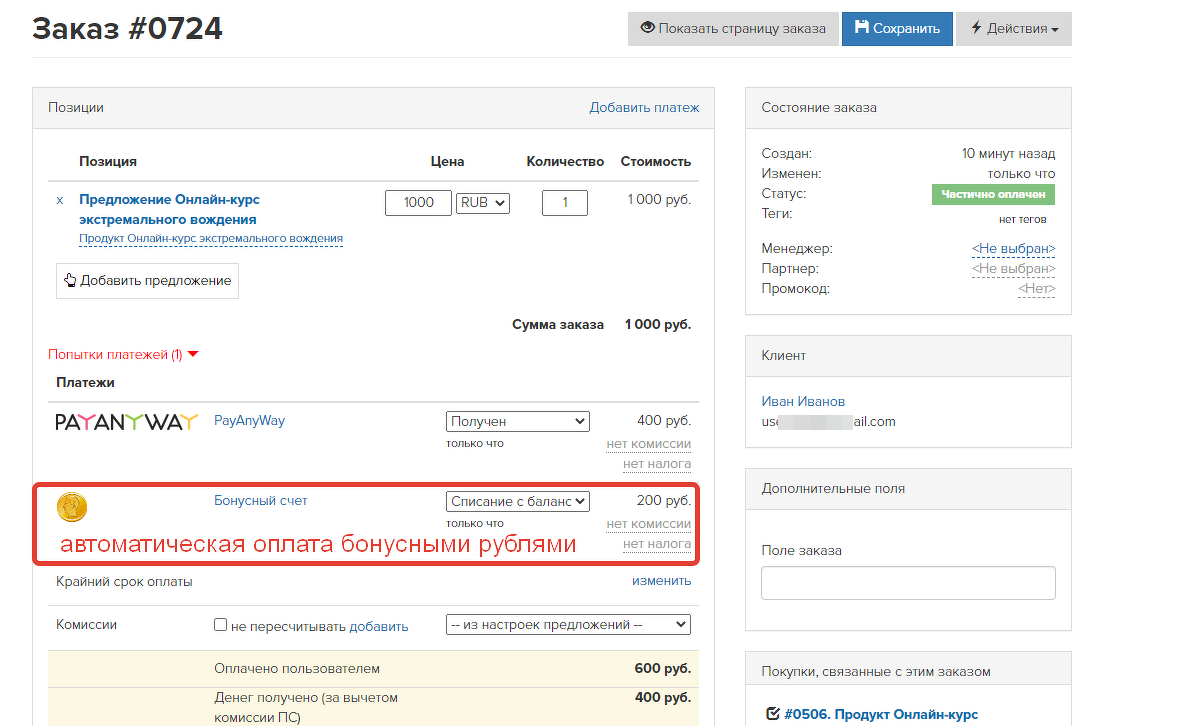Click the Поле заказа input field
The width and height of the screenshot is (1183, 726).
(907, 582)
